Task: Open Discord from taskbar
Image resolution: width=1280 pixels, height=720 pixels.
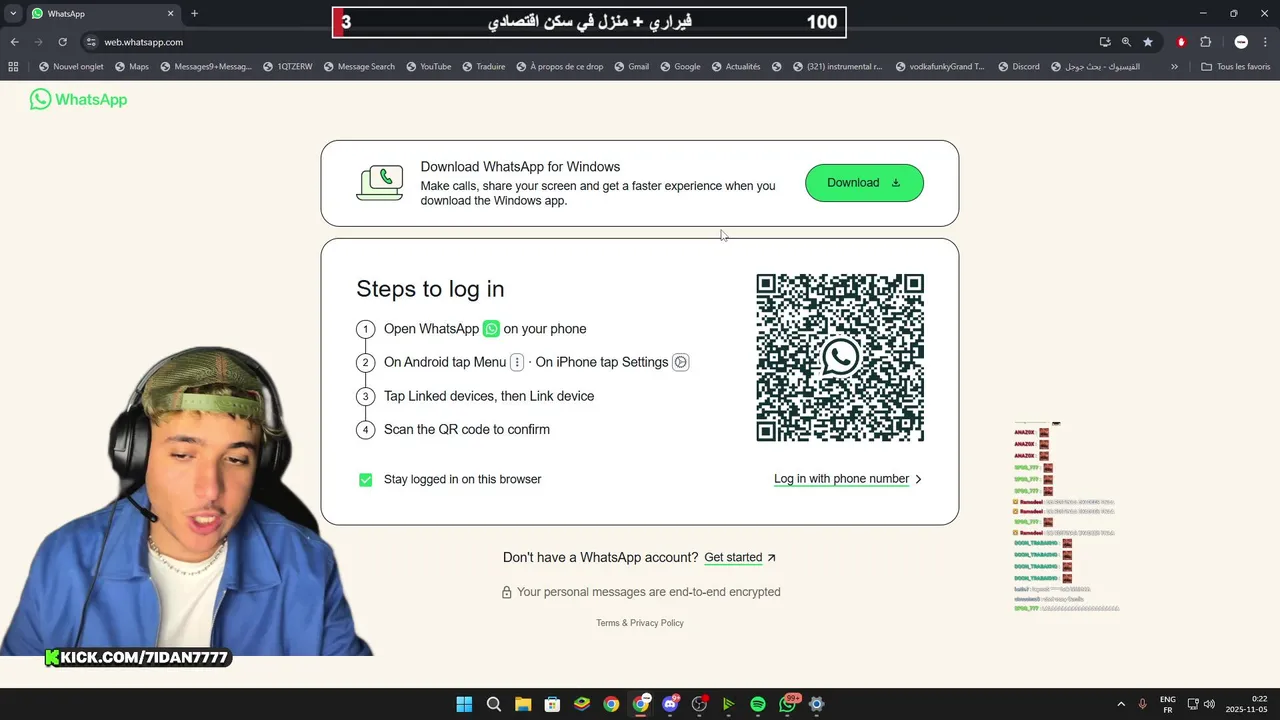Action: (x=670, y=704)
